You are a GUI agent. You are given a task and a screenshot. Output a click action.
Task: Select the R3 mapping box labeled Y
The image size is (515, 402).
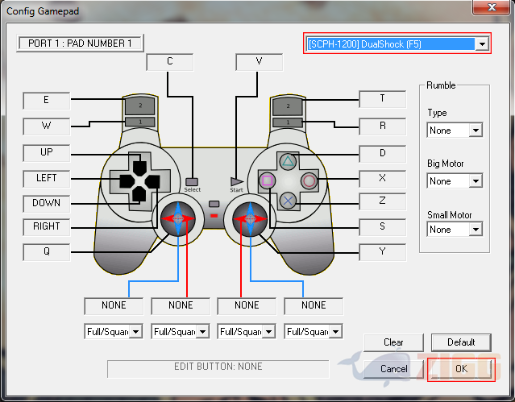(382, 252)
